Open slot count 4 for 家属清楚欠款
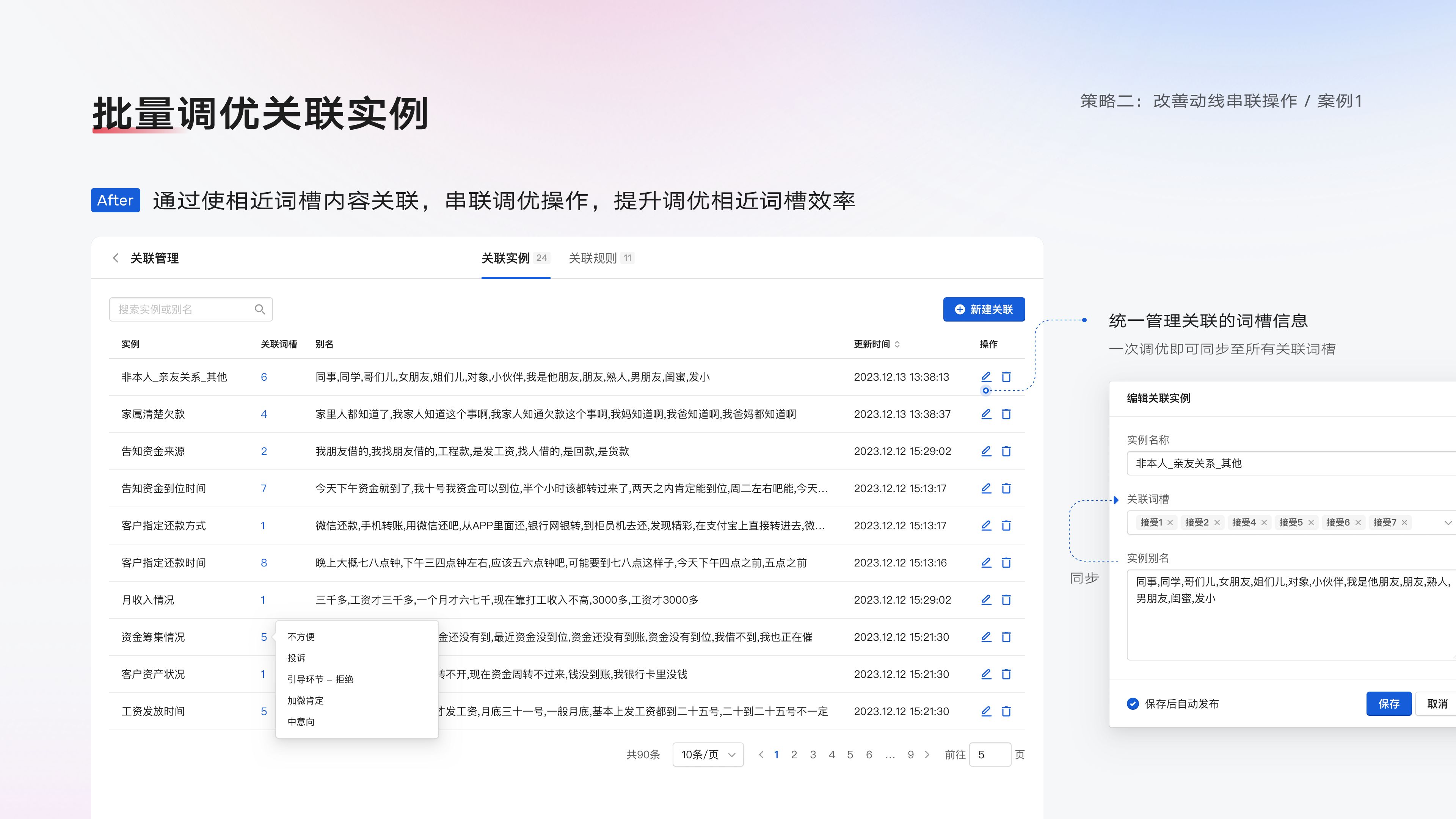Viewport: 1456px width, 819px height. pos(264,414)
